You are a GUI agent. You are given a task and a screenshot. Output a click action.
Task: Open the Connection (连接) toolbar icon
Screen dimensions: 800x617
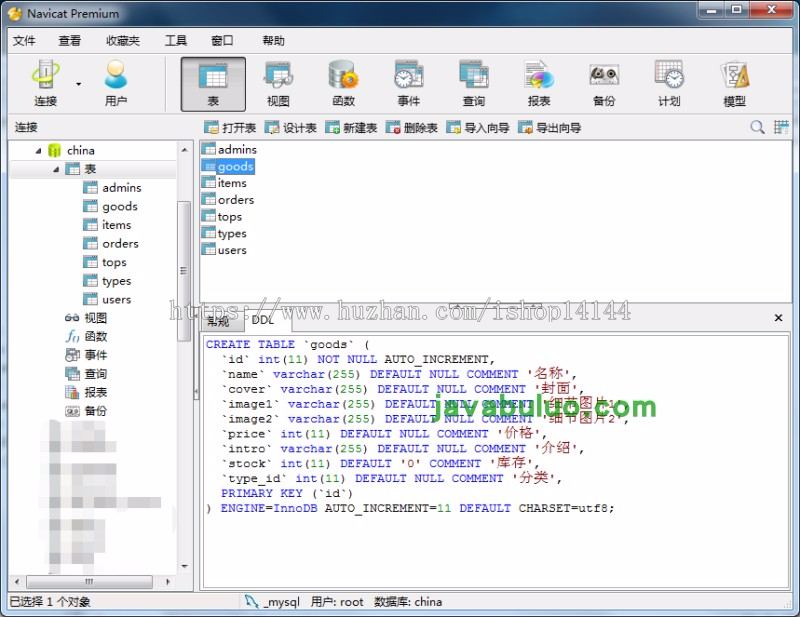pos(45,84)
